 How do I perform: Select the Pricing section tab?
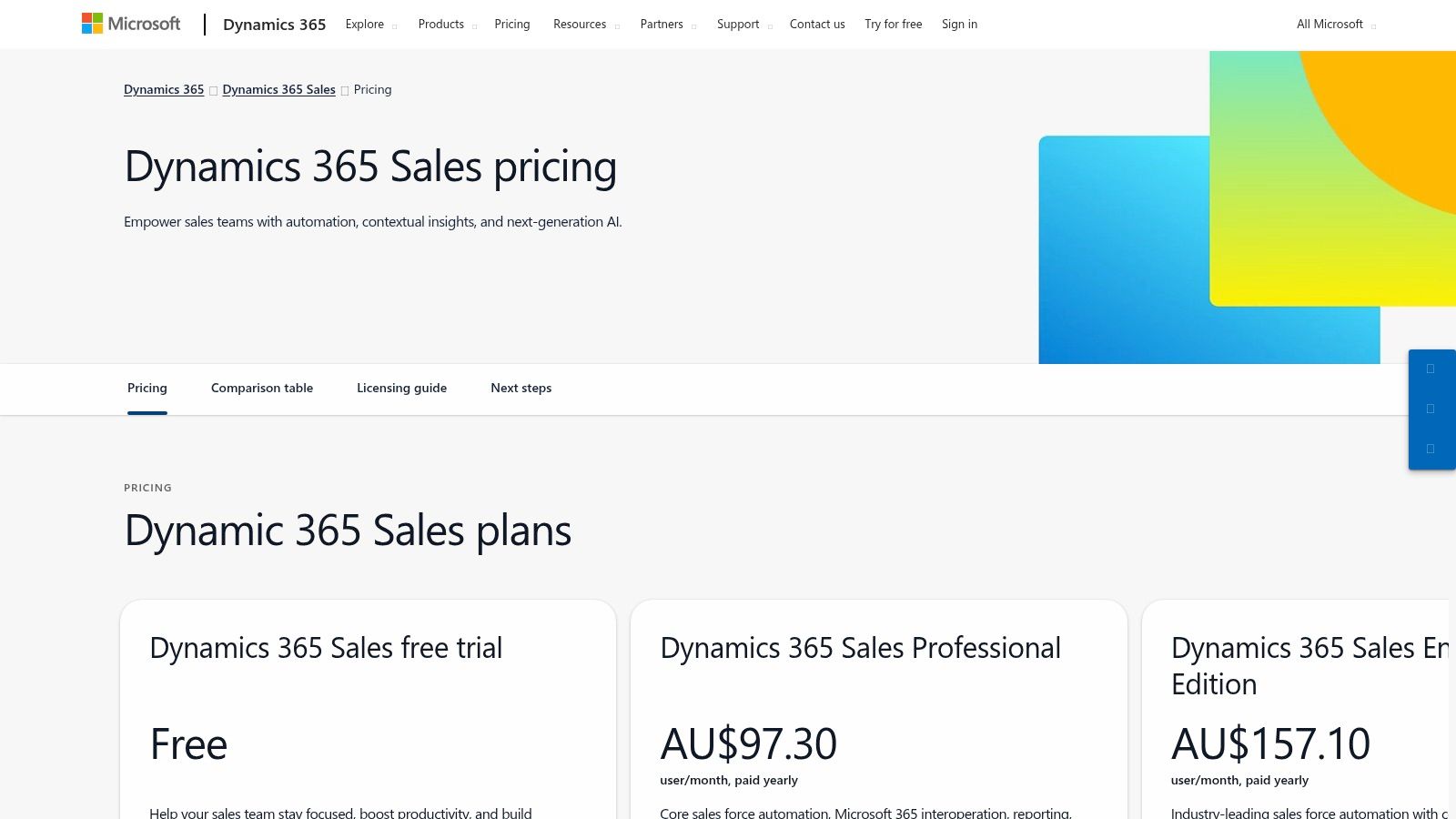pos(147,389)
